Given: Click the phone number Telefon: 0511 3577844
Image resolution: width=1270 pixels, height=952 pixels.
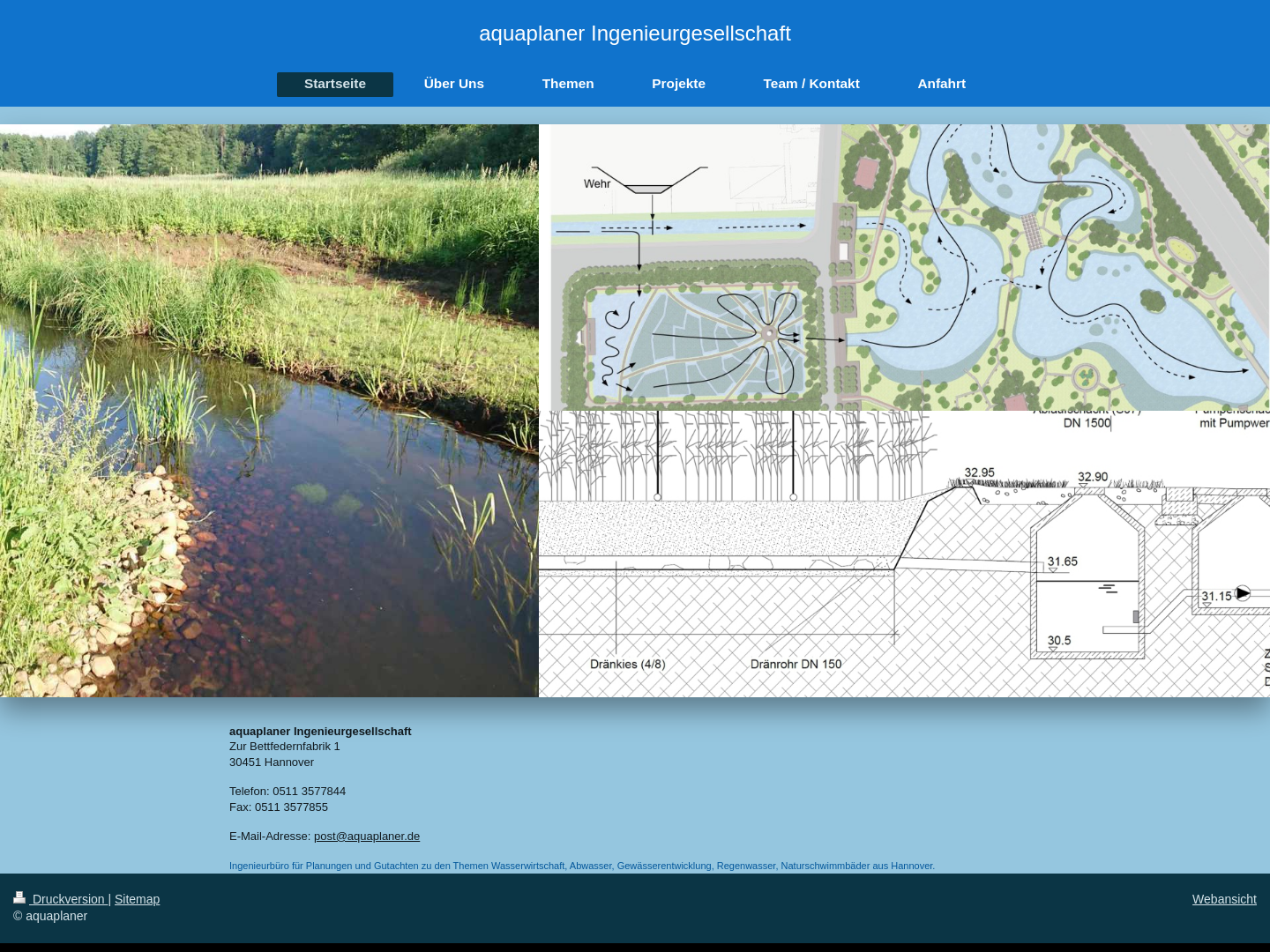Looking at the screenshot, I should (288, 792).
